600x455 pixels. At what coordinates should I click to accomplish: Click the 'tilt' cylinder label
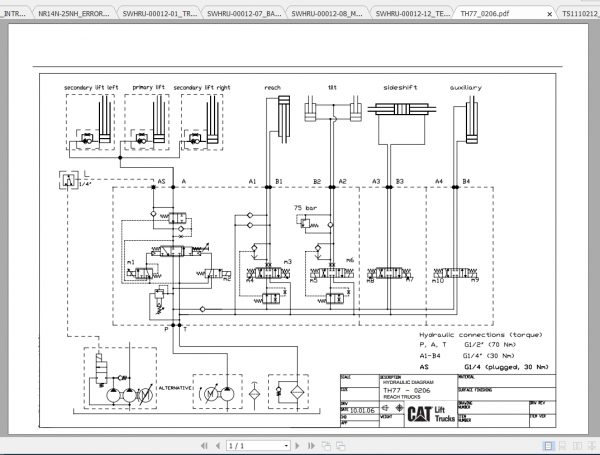point(332,87)
